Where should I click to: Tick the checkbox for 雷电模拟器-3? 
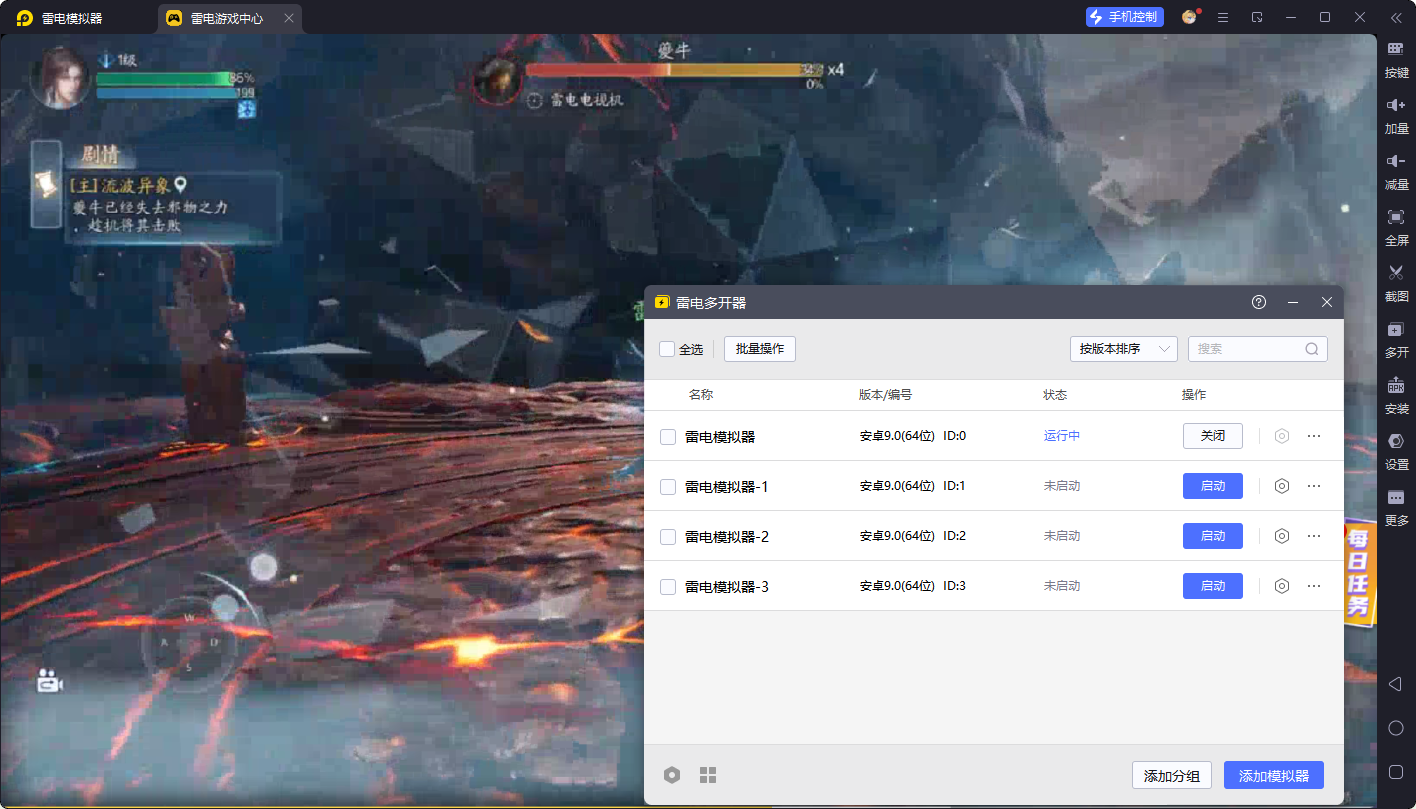coord(668,587)
